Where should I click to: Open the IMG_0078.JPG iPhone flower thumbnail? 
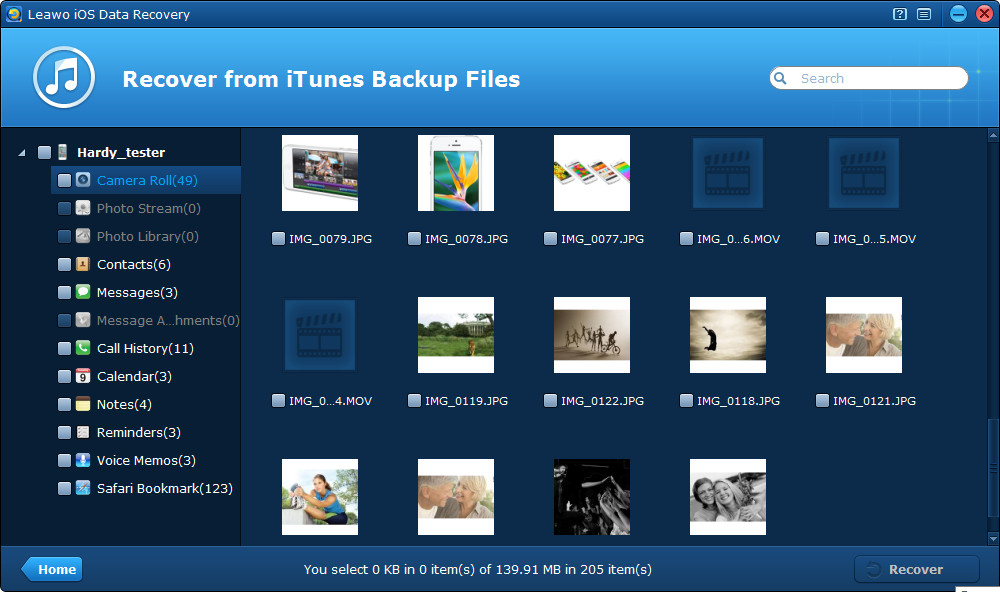[455, 173]
